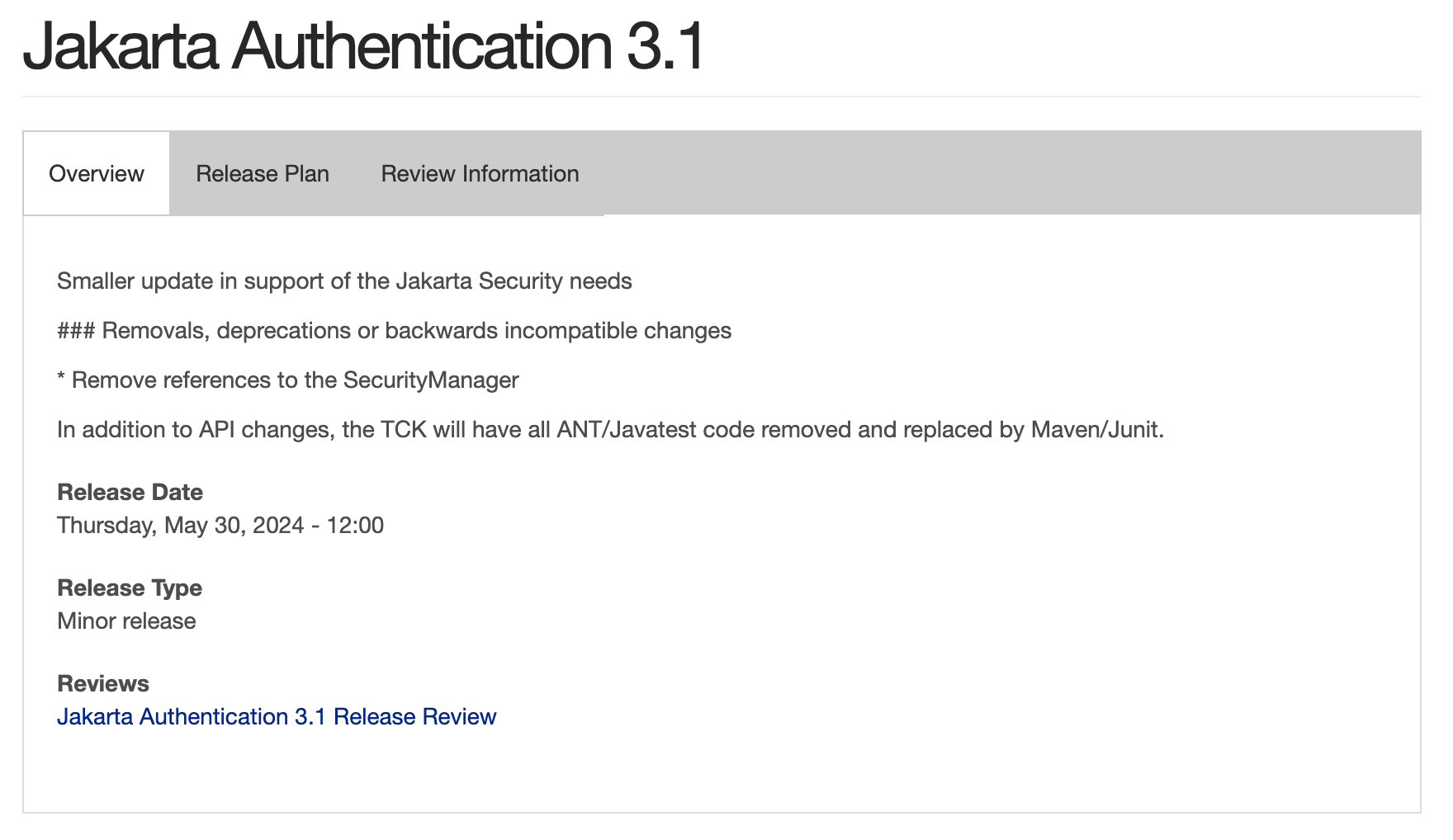This screenshot has width=1453, height=840.
Task: Switch to the Release Plan tab
Action: [262, 173]
